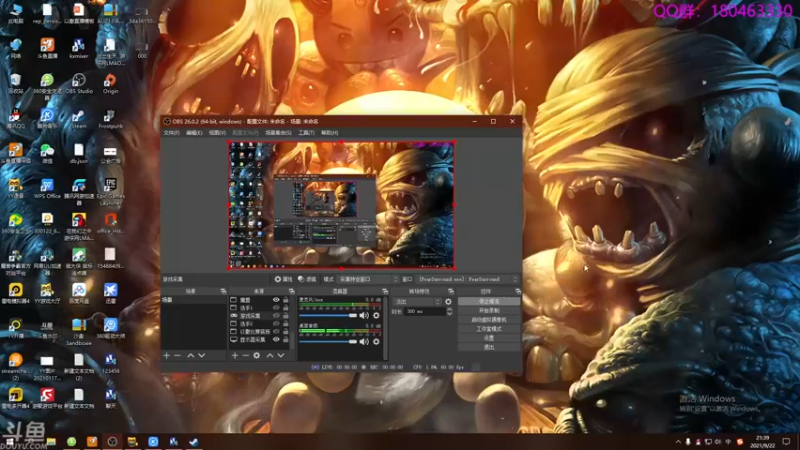The image size is (800, 450).
Task: Open the capture mode dropdown in the source toolbar
Action: click(367, 279)
